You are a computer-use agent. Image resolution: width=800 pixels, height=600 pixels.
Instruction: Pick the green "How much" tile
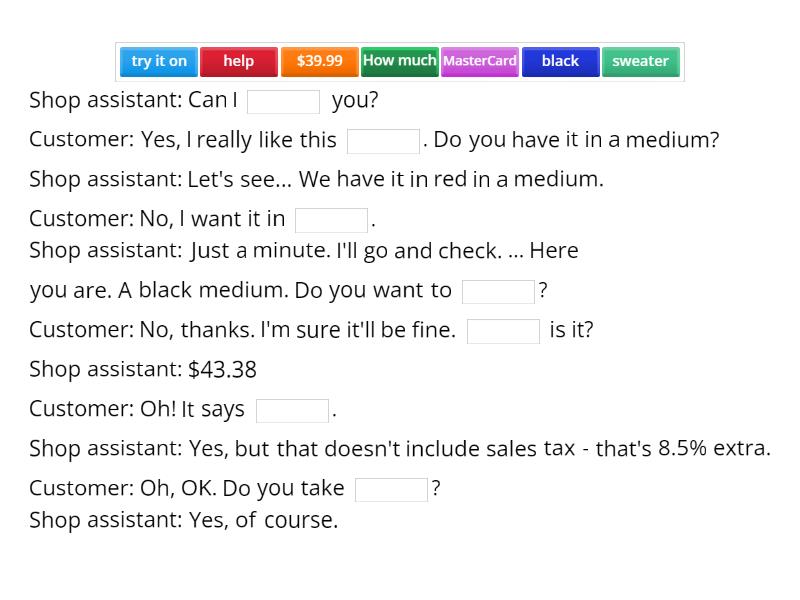pyautogui.click(x=399, y=61)
